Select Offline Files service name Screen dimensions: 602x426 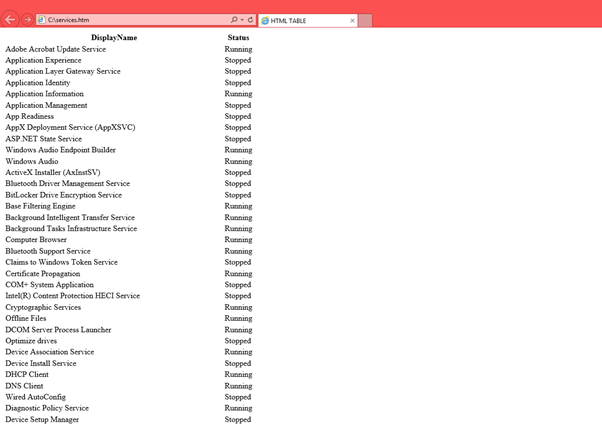point(26,318)
